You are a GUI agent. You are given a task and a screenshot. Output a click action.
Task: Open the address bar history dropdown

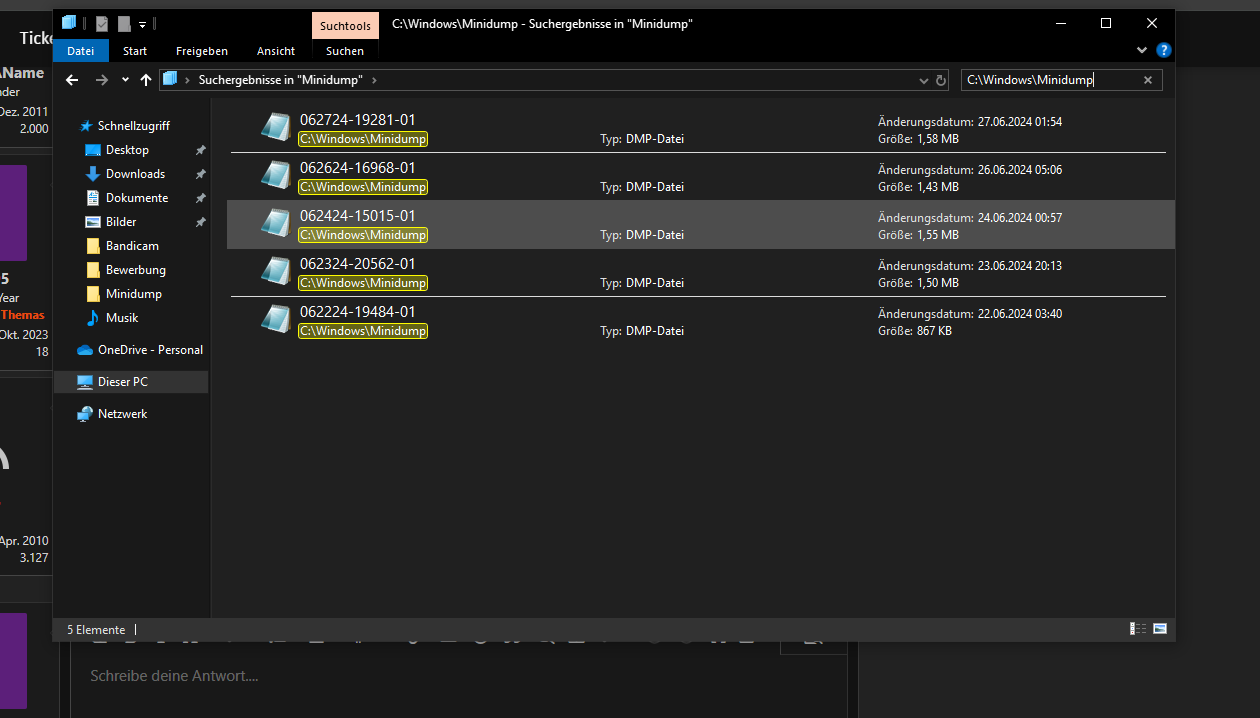point(923,80)
